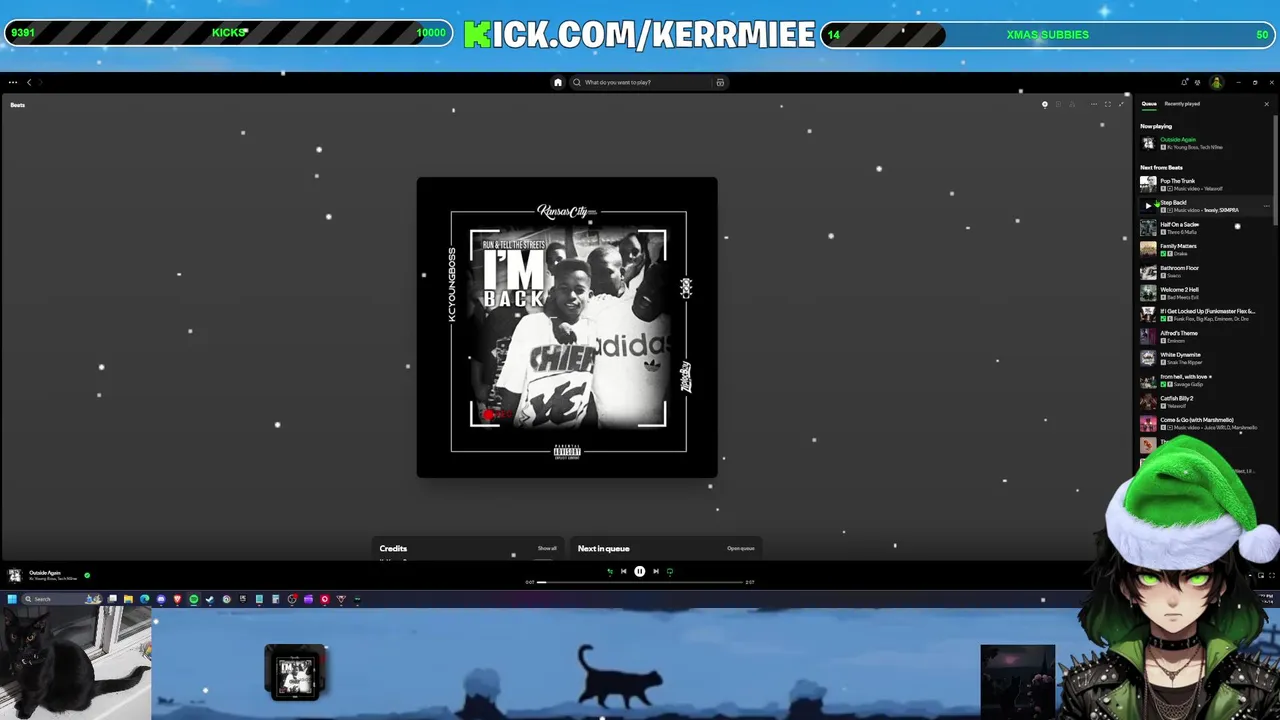The width and height of the screenshot is (1280, 720).
Task: Select Come & Go (with Marshmello) in the queue
Action: coord(1206,423)
